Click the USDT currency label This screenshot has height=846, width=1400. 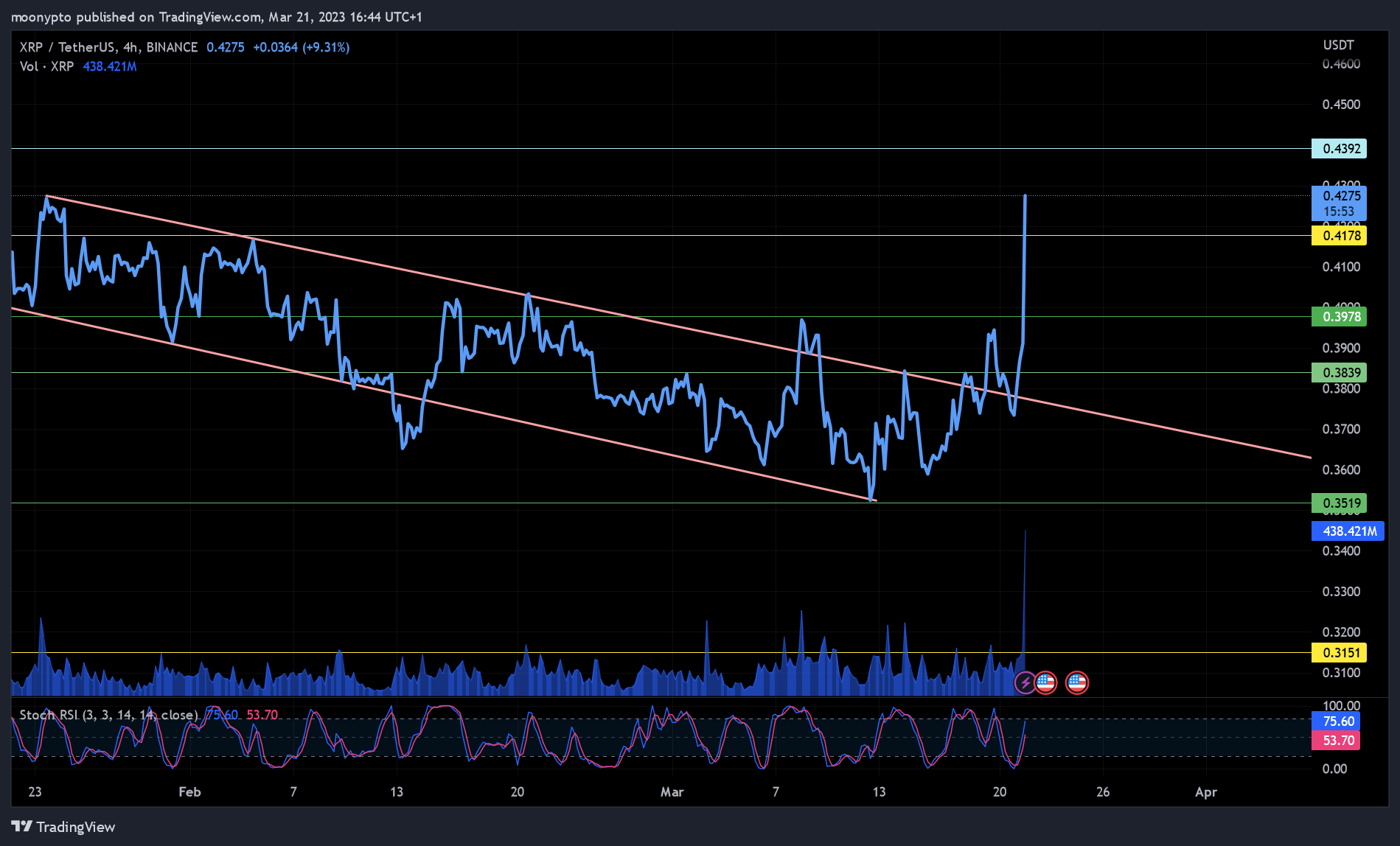(x=1338, y=45)
